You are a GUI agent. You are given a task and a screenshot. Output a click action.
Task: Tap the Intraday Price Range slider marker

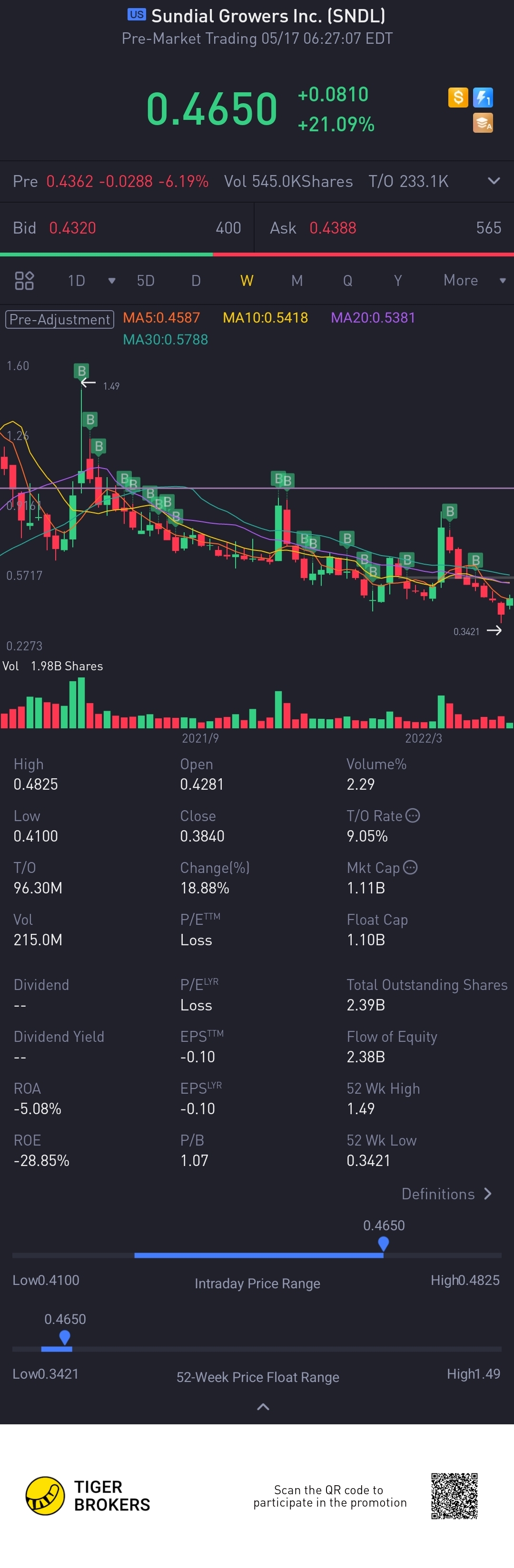[383, 1244]
